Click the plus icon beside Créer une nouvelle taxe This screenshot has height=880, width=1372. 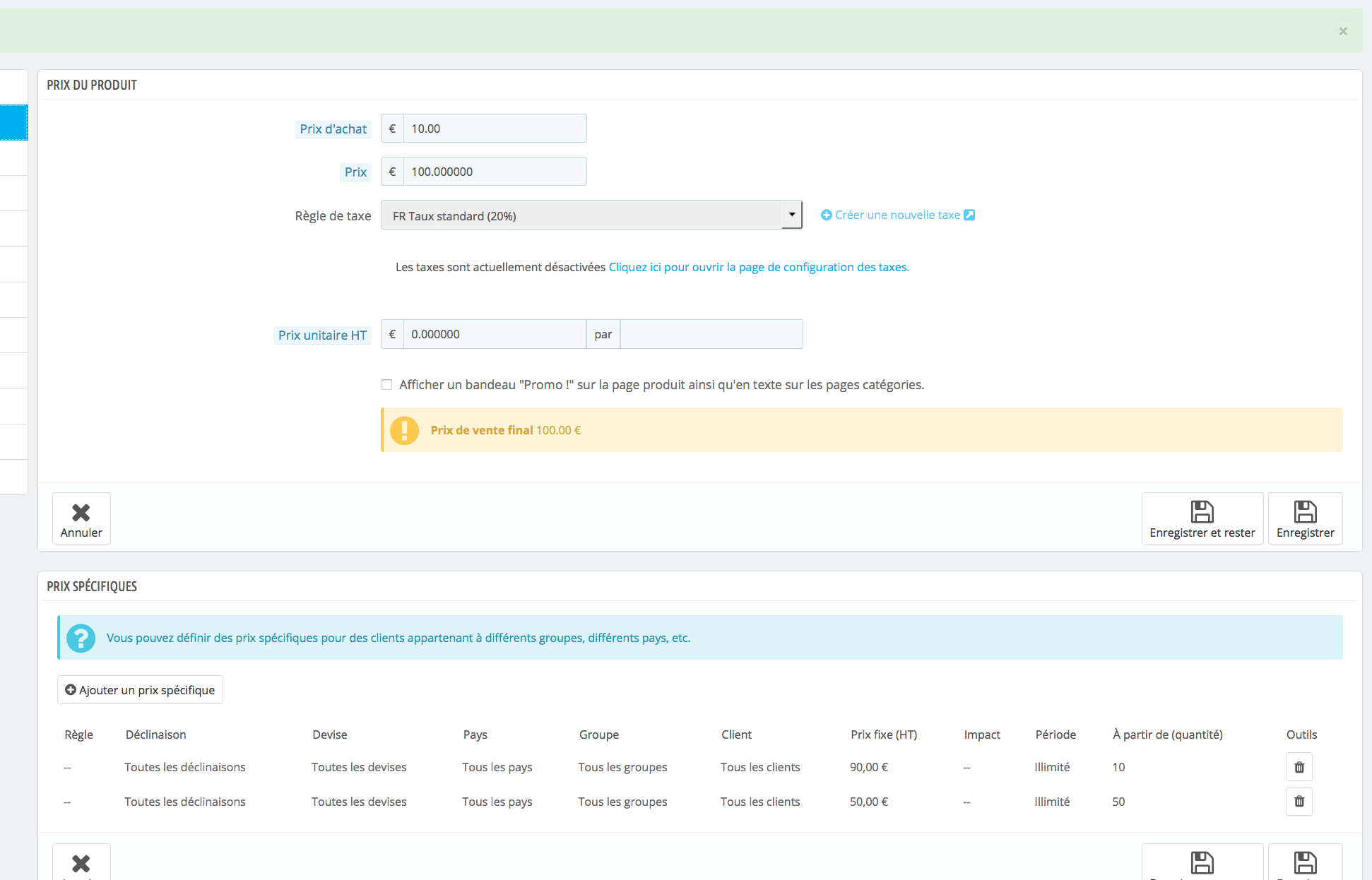(x=826, y=215)
